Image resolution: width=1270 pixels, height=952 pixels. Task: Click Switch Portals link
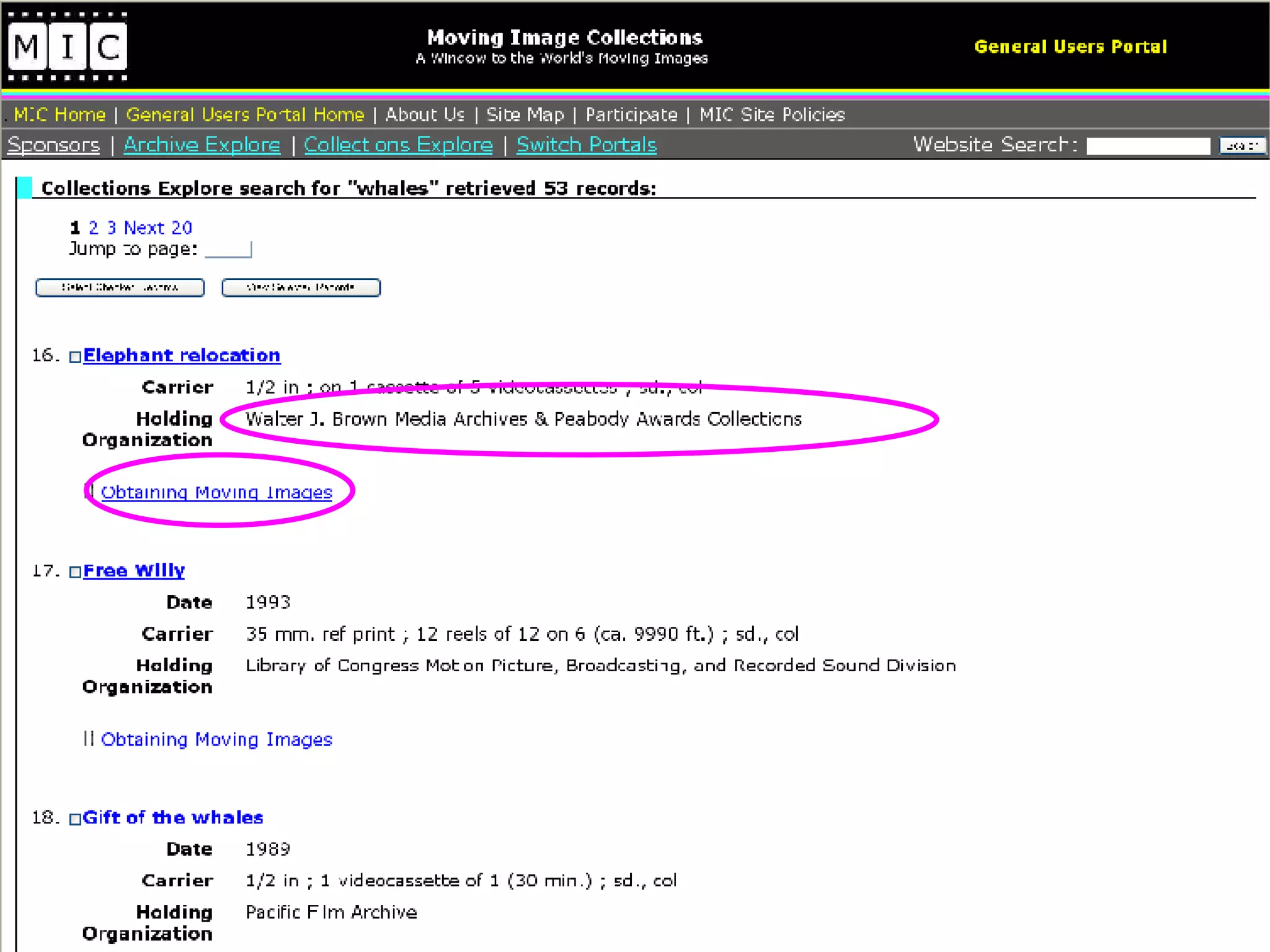click(x=586, y=145)
